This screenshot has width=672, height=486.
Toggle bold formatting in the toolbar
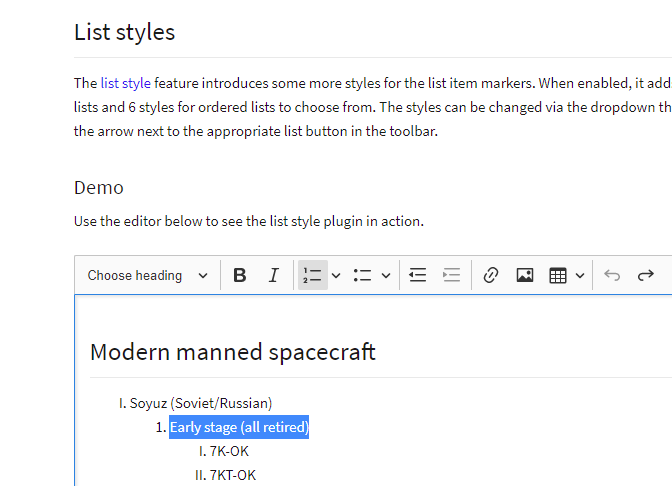(x=240, y=275)
